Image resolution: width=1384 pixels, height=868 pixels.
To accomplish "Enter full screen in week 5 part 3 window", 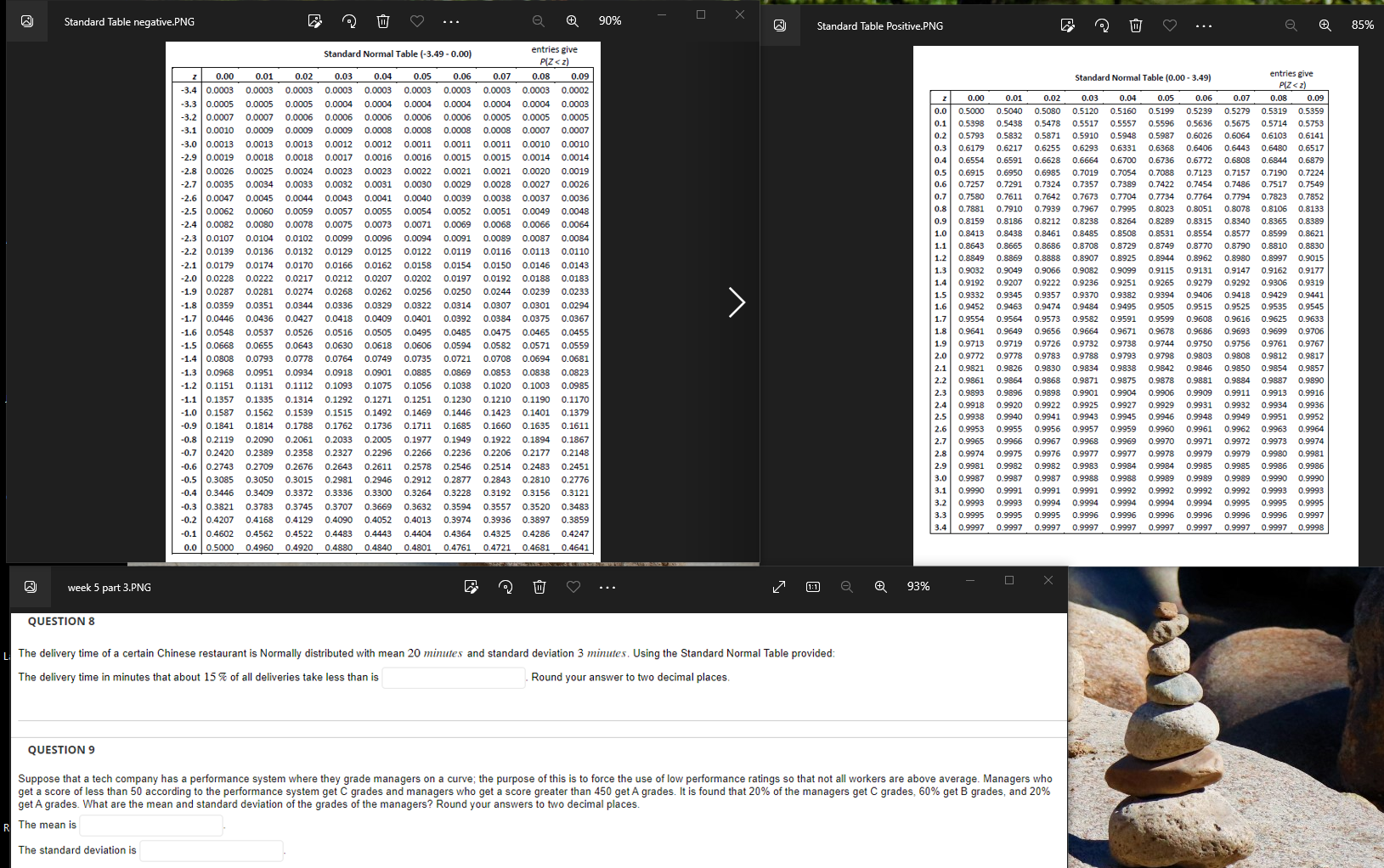I will click(x=779, y=587).
